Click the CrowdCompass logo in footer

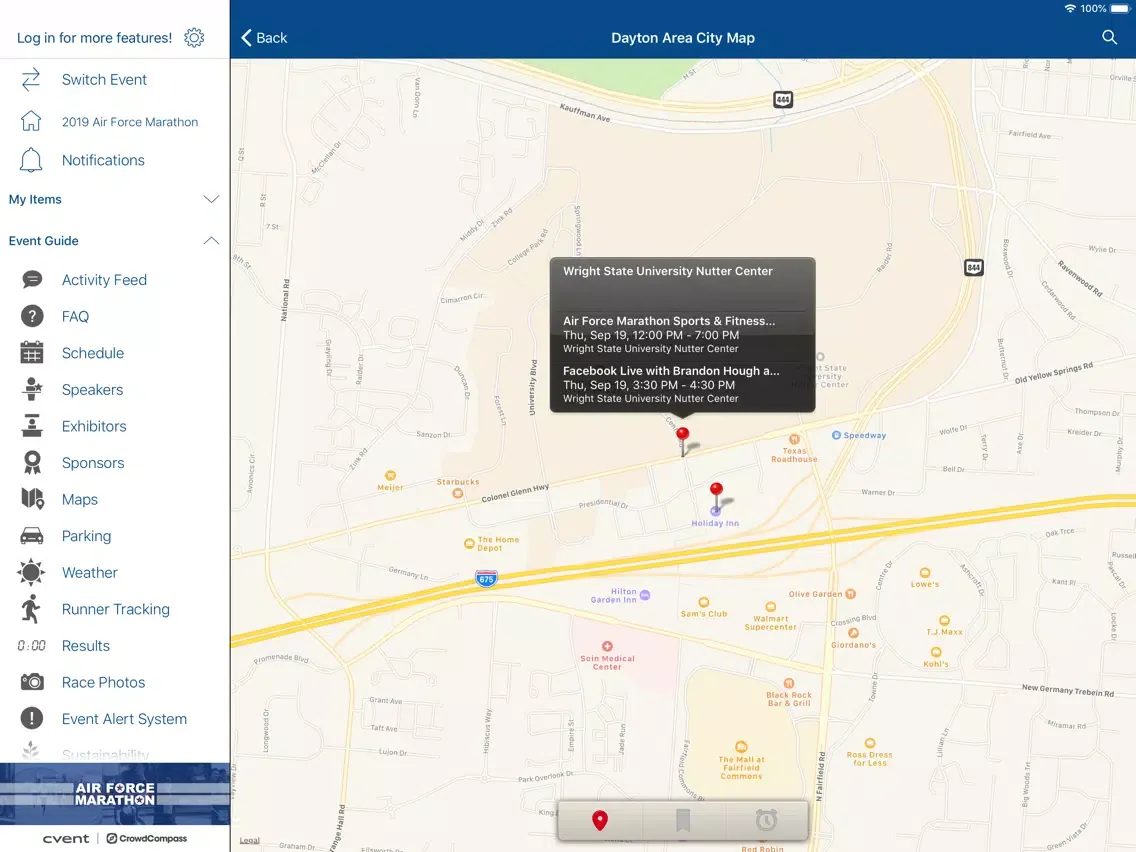pos(146,838)
